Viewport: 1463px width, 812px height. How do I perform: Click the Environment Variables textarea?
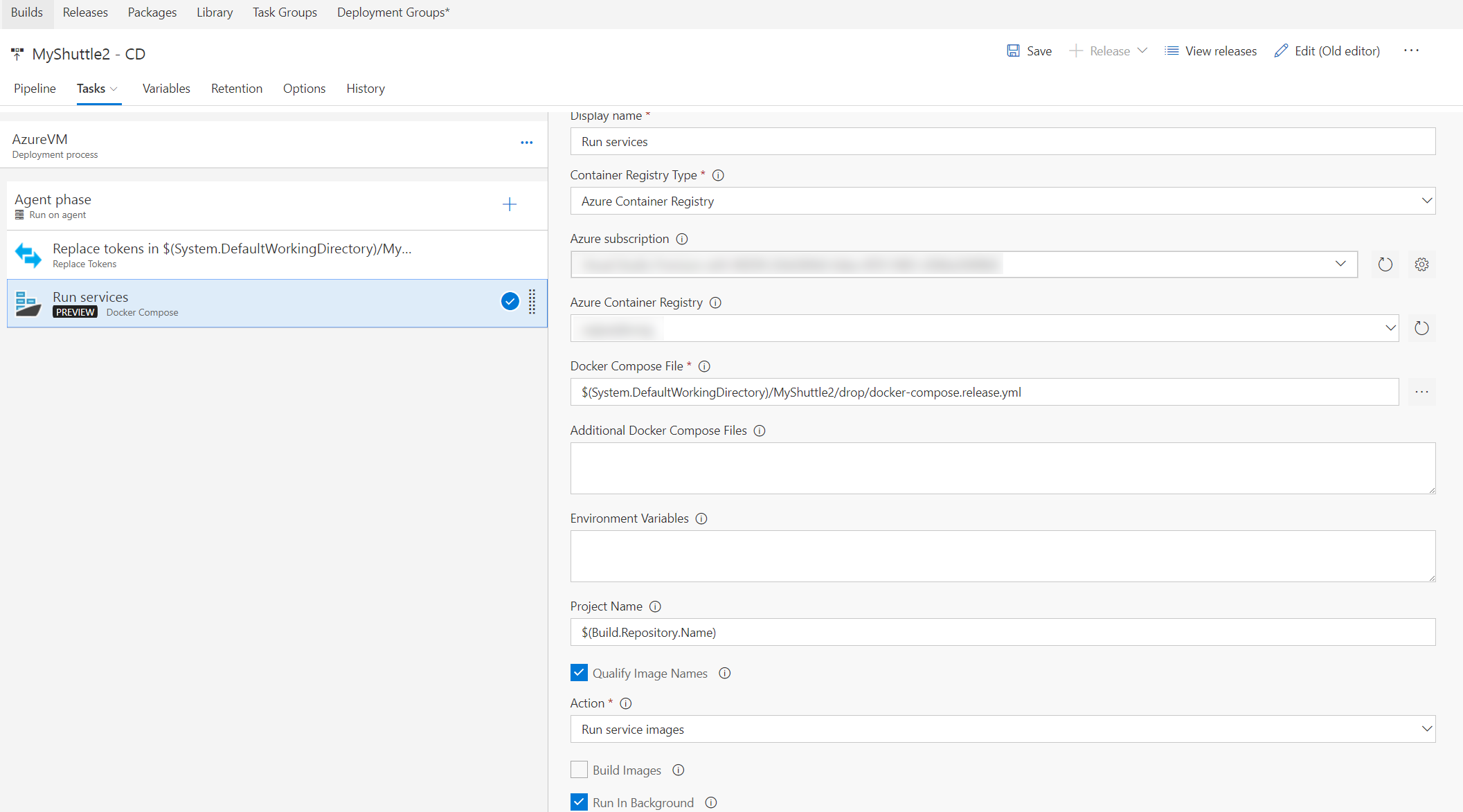click(x=1003, y=556)
